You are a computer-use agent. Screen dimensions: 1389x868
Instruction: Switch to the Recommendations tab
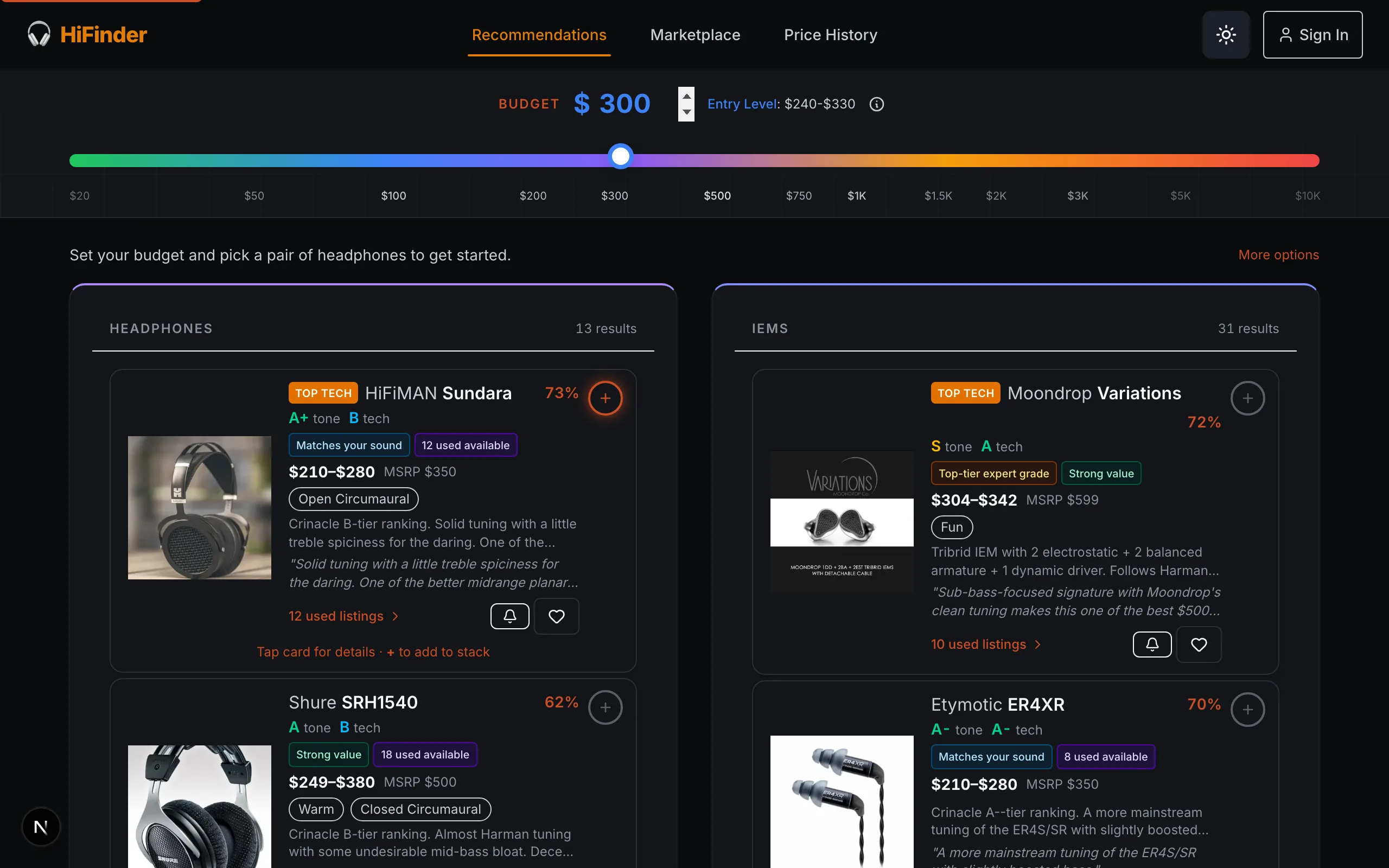539,35
